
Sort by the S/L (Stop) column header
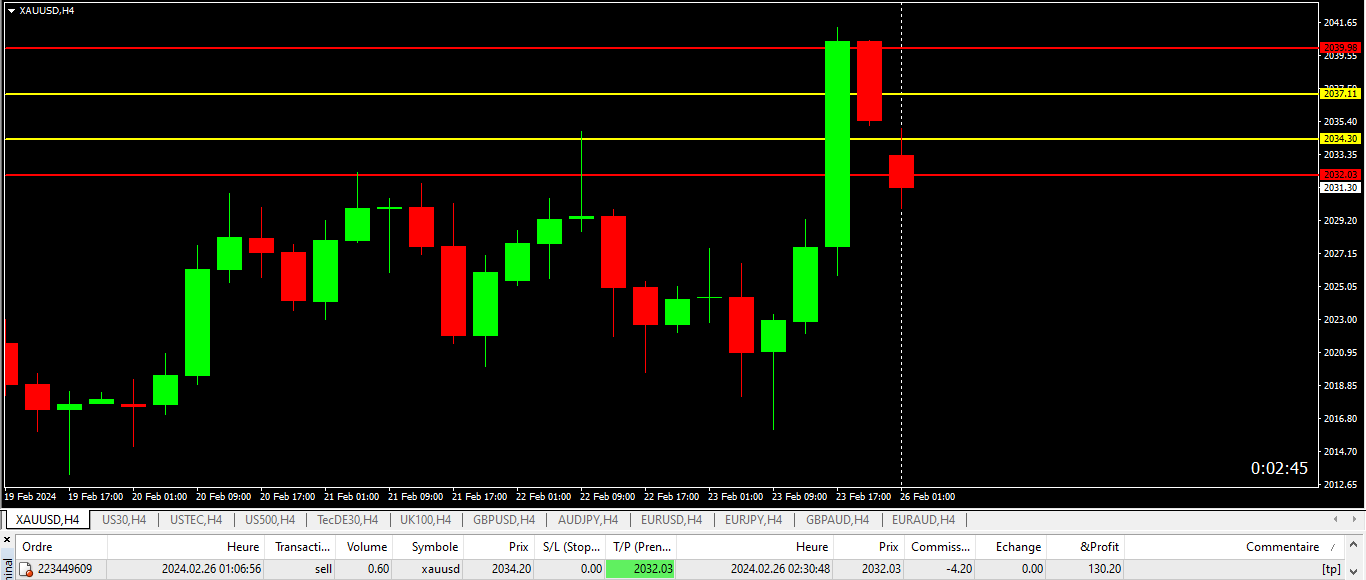point(571,547)
